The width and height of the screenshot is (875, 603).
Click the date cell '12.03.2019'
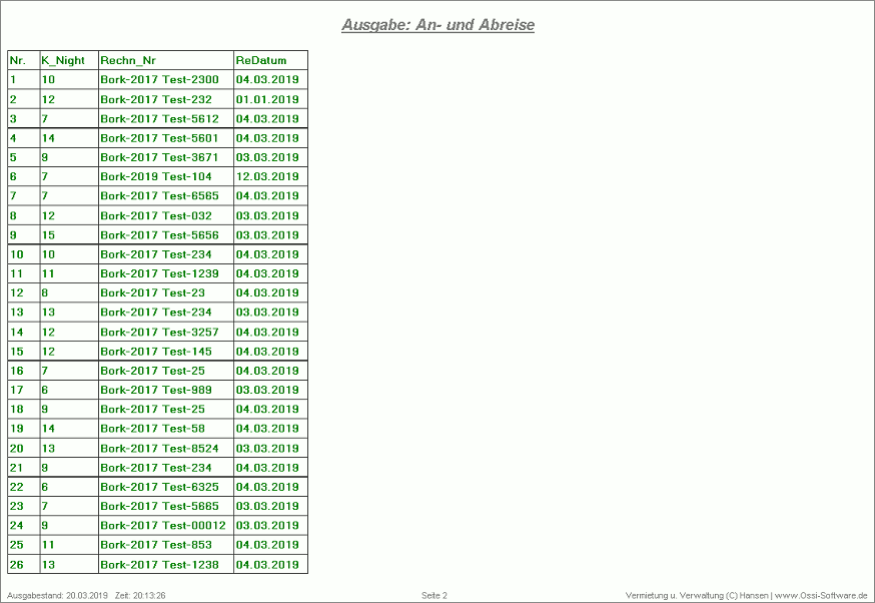point(267,177)
